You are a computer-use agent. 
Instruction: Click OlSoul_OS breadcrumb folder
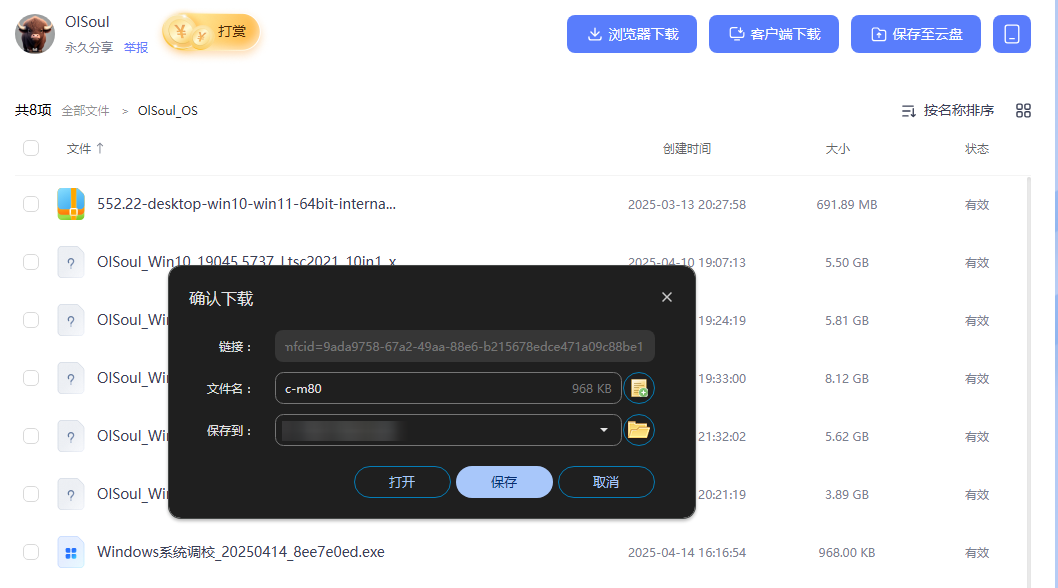167,111
